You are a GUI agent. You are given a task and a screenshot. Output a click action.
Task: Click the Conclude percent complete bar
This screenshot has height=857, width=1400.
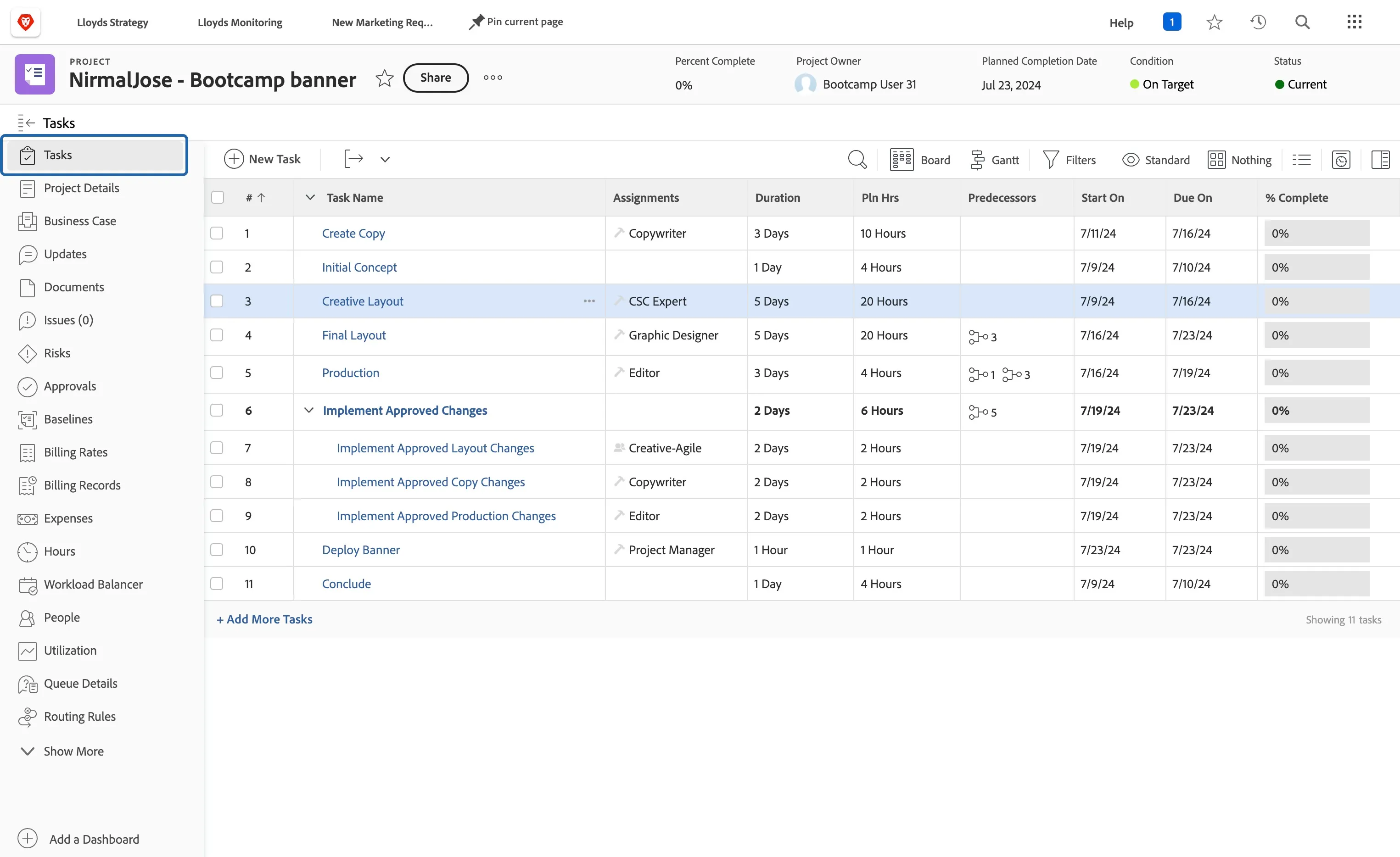pos(1316,584)
